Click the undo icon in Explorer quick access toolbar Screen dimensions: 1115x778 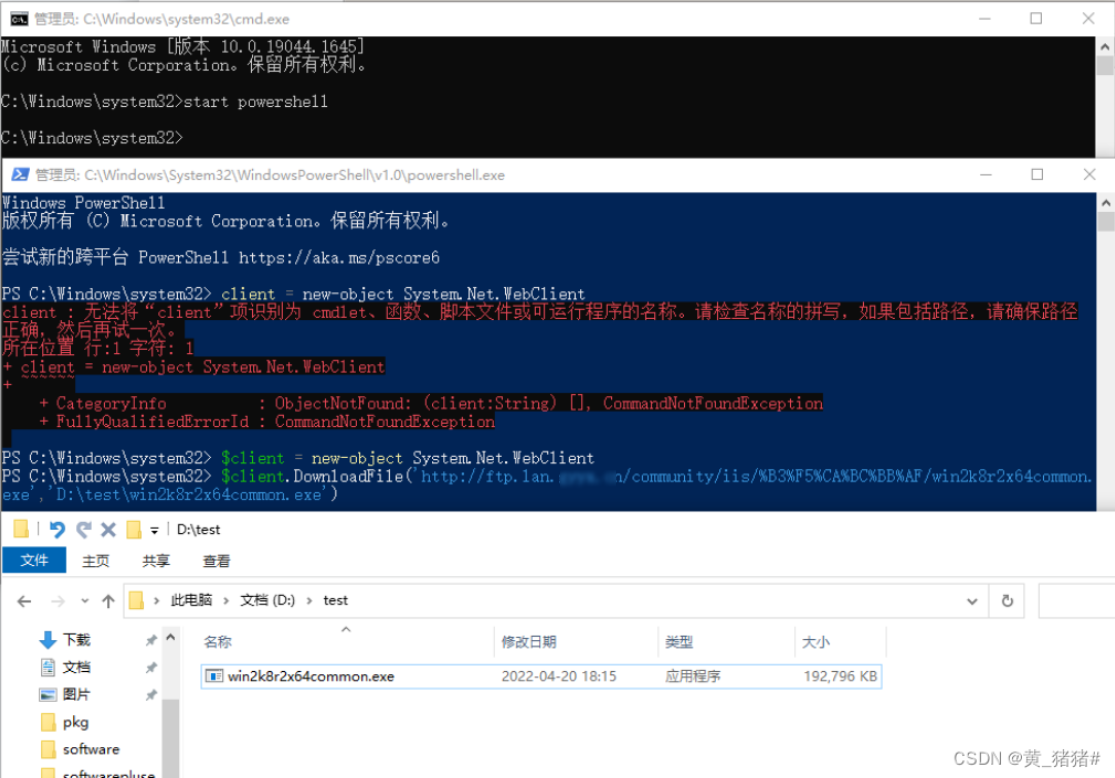57,529
